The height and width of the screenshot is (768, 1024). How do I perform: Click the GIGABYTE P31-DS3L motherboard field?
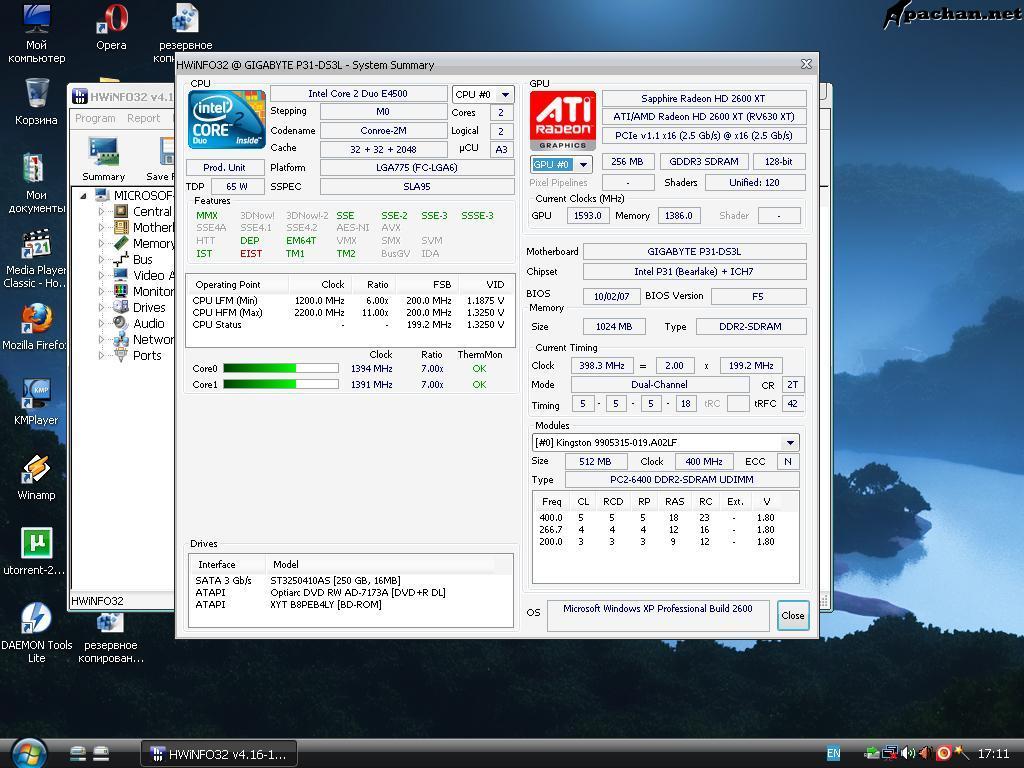pos(695,251)
